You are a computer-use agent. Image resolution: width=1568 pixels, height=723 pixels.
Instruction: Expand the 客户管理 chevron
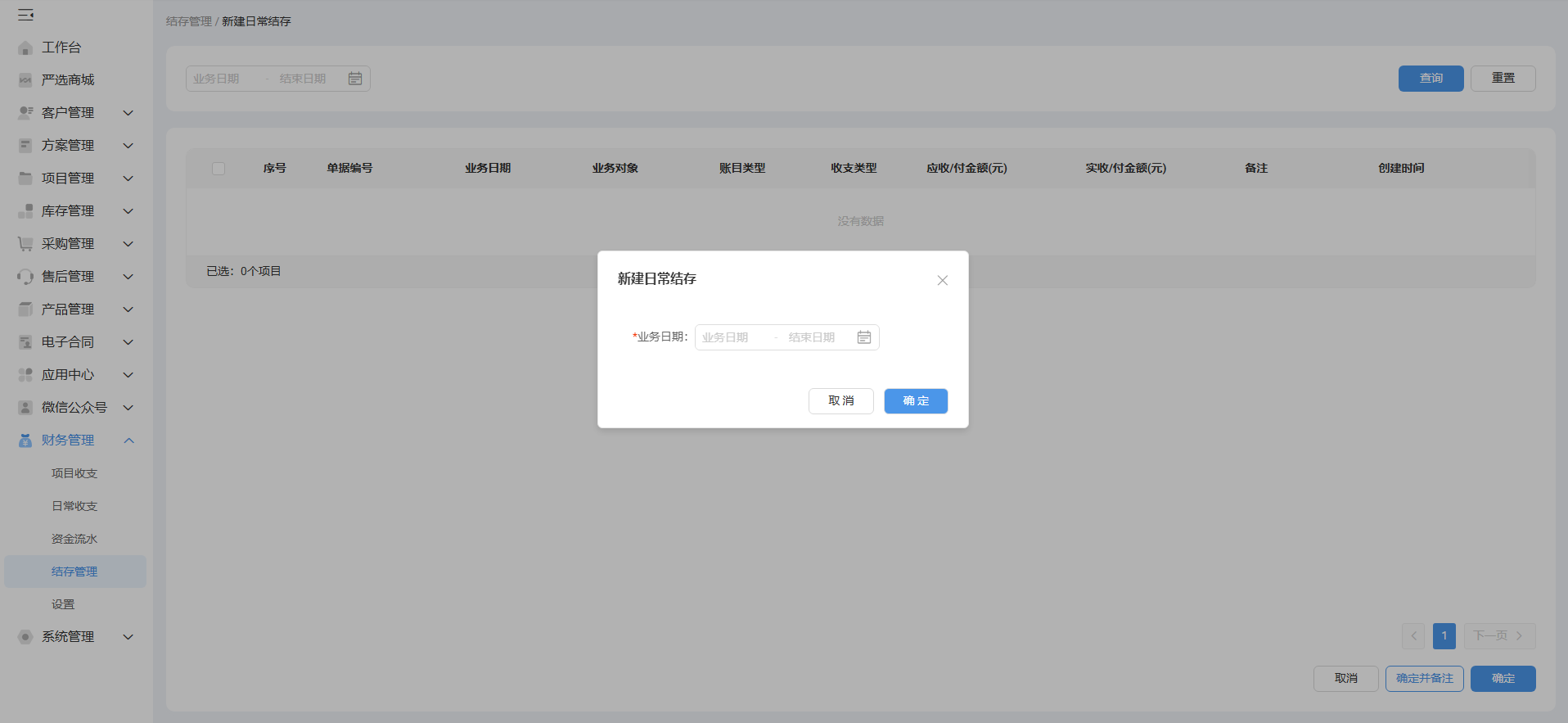tap(128, 113)
